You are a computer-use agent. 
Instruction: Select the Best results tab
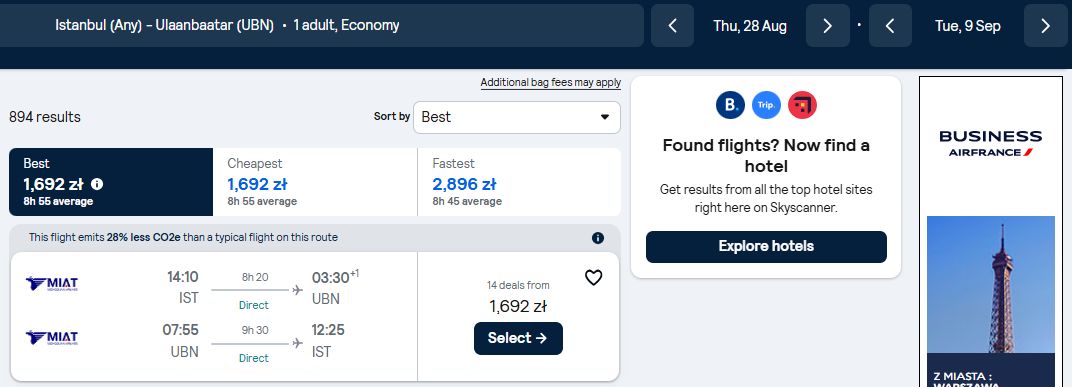tap(111, 182)
